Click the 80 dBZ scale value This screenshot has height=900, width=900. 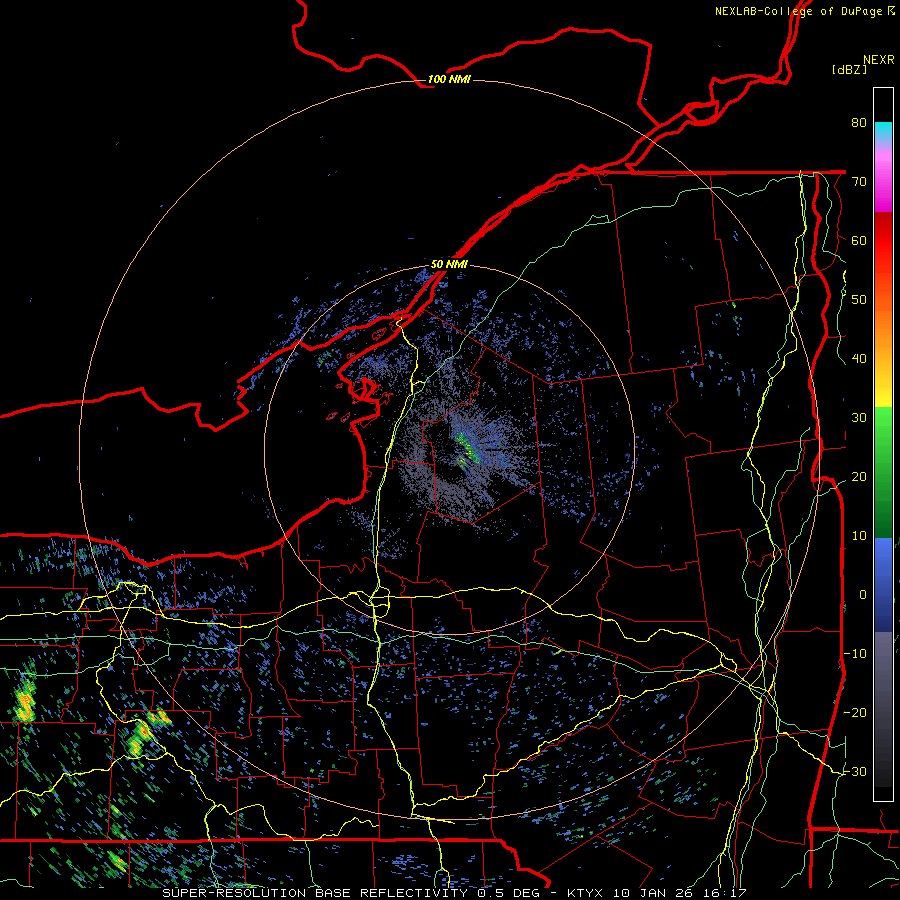click(x=859, y=122)
